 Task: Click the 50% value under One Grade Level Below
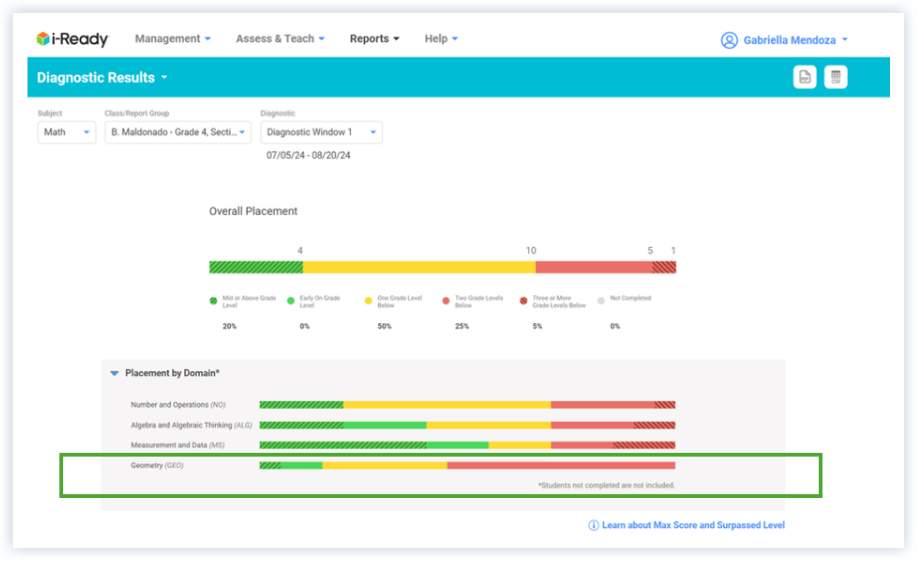coord(384,326)
